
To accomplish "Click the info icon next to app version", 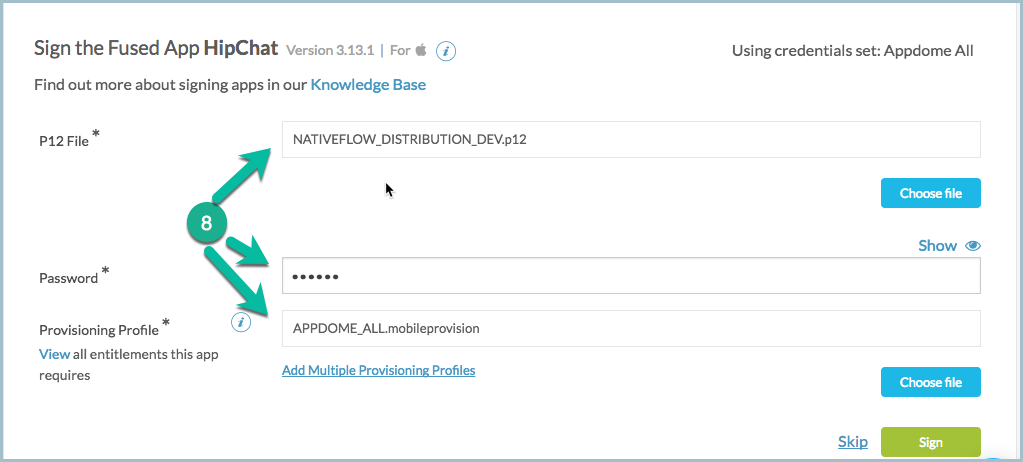I will tap(446, 51).
